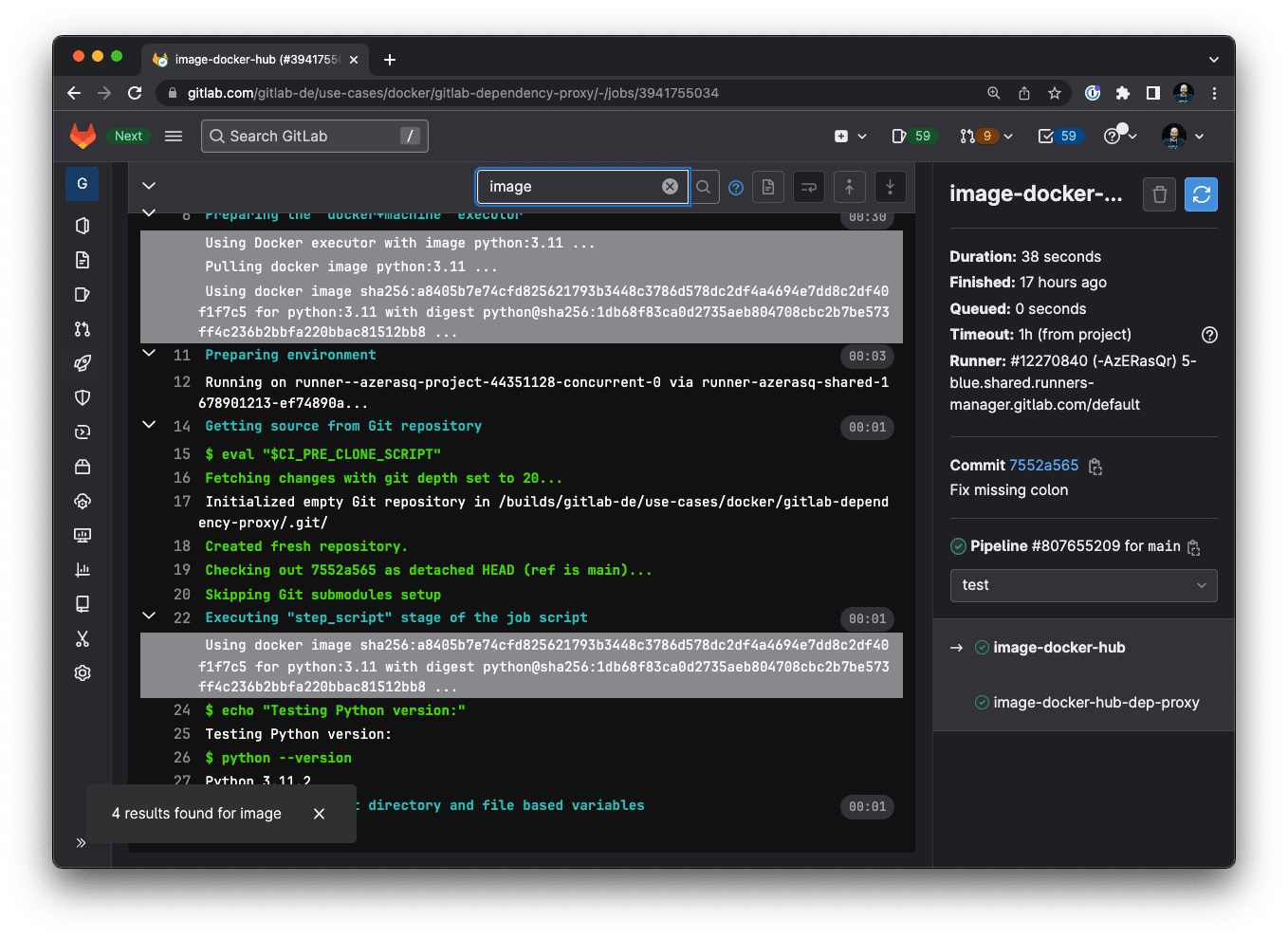1288x938 pixels.
Task: Open Settings gear icon in sidebar
Action: pos(83,673)
